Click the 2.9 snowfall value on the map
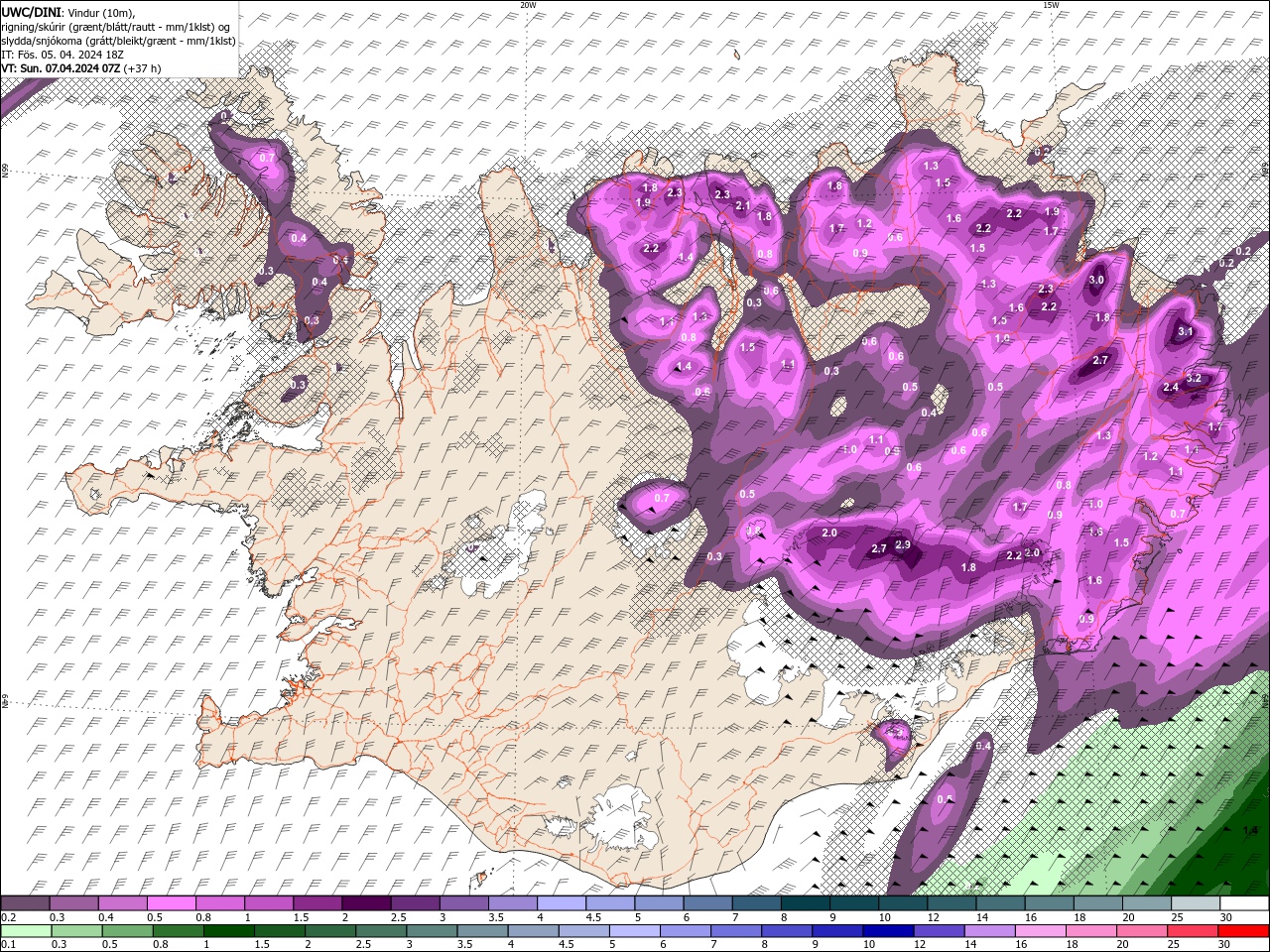This screenshot has height=952, width=1270. click(903, 544)
